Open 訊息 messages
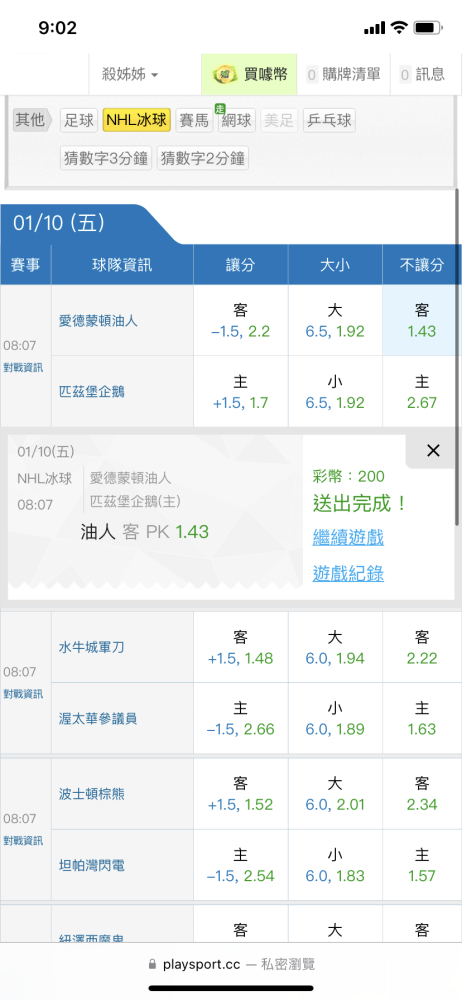The width and height of the screenshot is (462, 1000). 422,75
